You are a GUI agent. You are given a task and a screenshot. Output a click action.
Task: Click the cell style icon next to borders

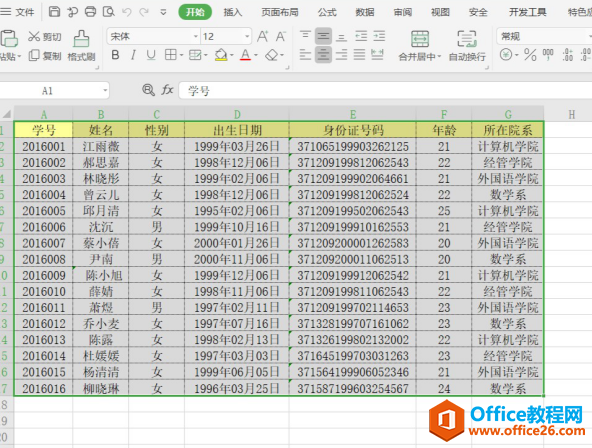point(195,55)
